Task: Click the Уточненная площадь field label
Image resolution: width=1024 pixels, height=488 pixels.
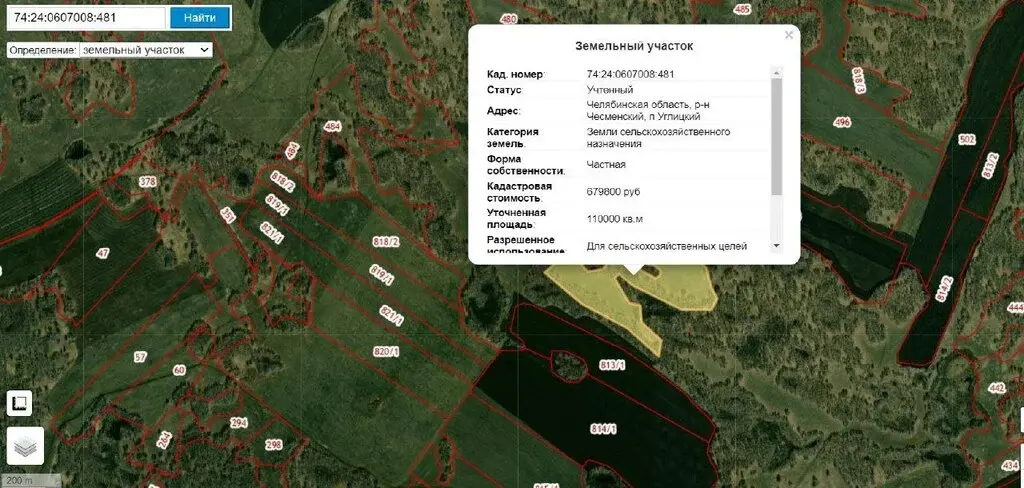Action: (x=516, y=219)
